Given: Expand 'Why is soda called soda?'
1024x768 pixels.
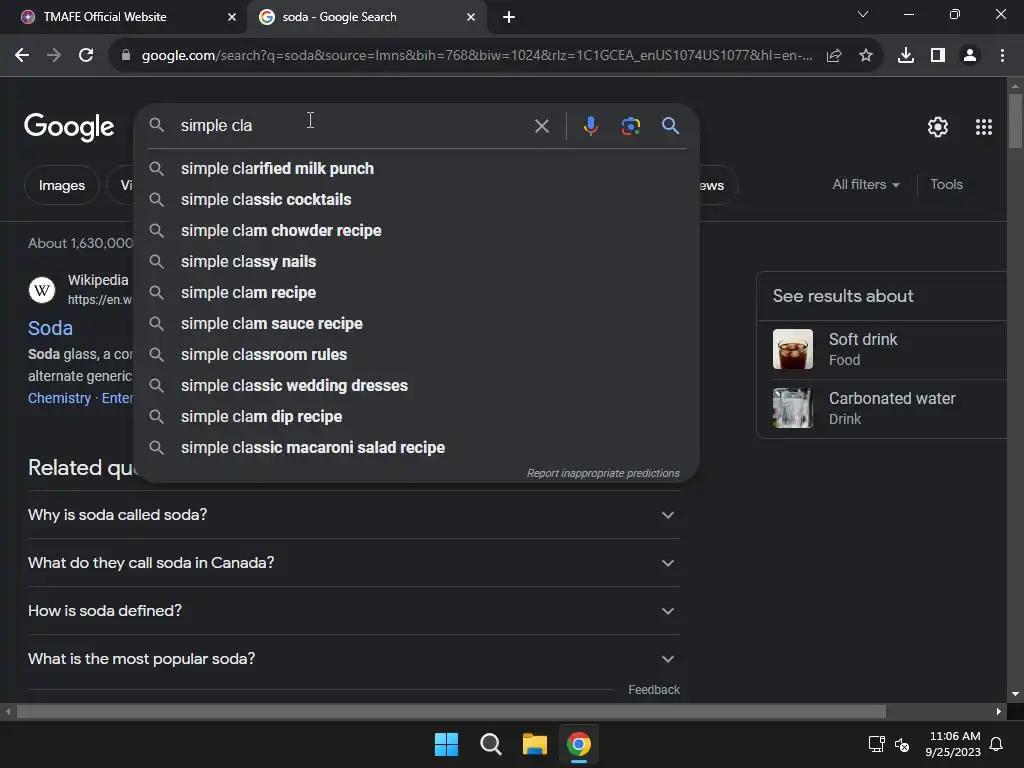Looking at the screenshot, I should (353, 515).
